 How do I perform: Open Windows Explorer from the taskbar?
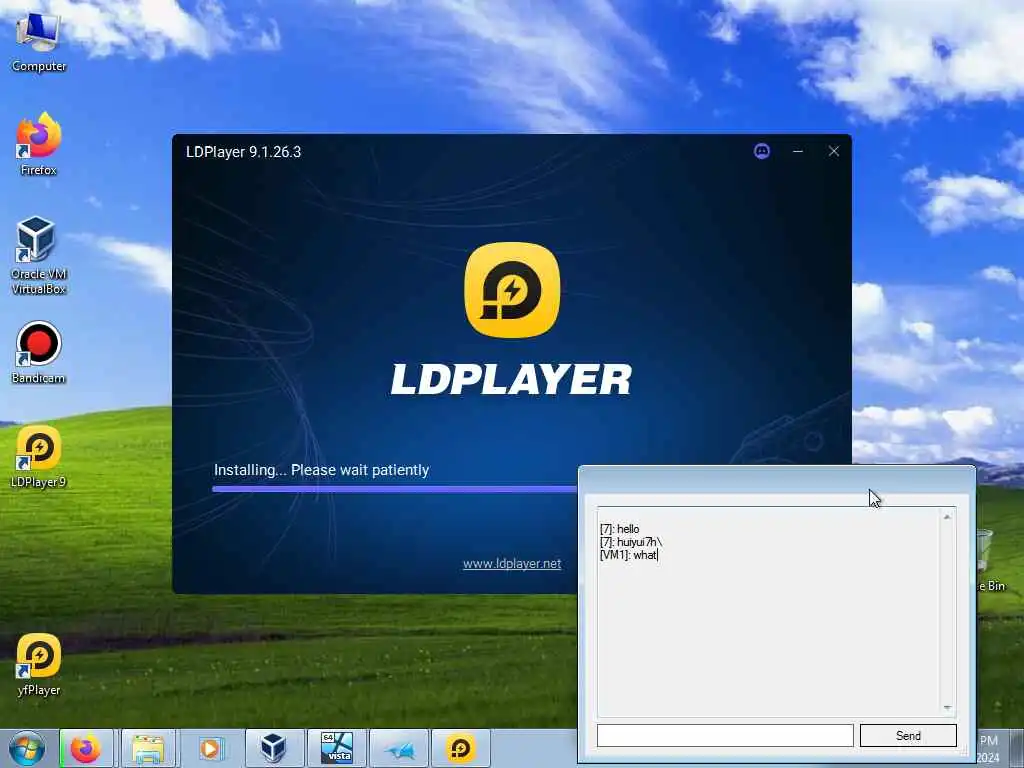[x=148, y=748]
